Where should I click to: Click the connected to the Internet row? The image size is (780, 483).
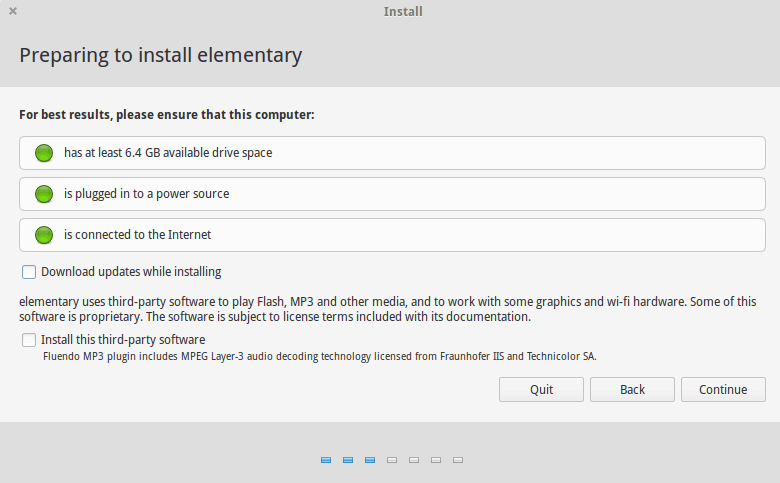(x=392, y=235)
